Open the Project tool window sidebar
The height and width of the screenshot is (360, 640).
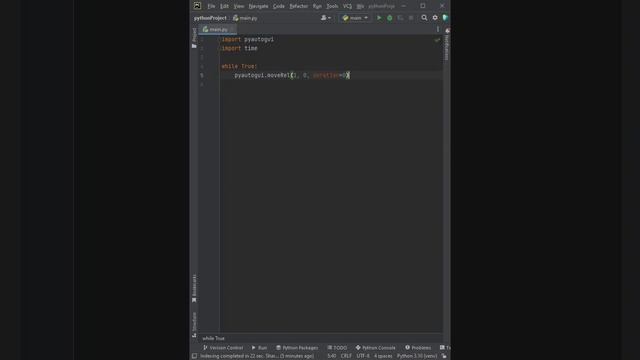point(194,38)
